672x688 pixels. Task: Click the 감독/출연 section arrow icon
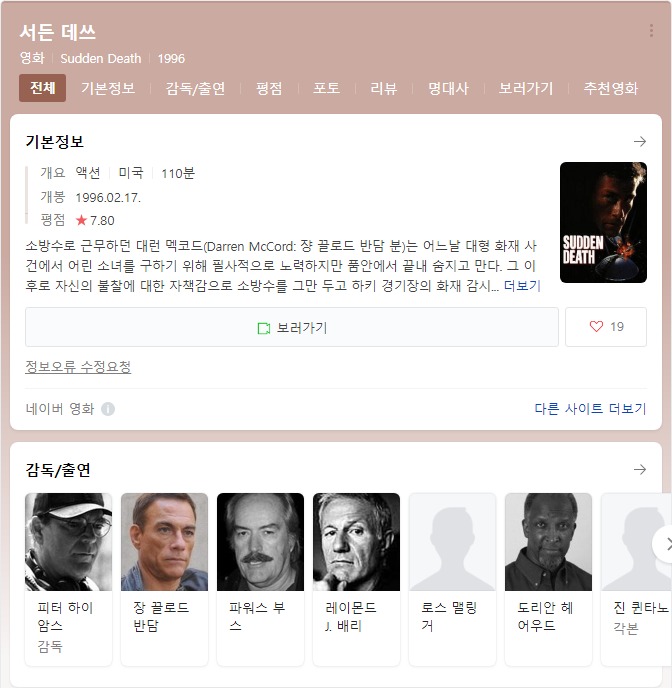pyautogui.click(x=640, y=469)
